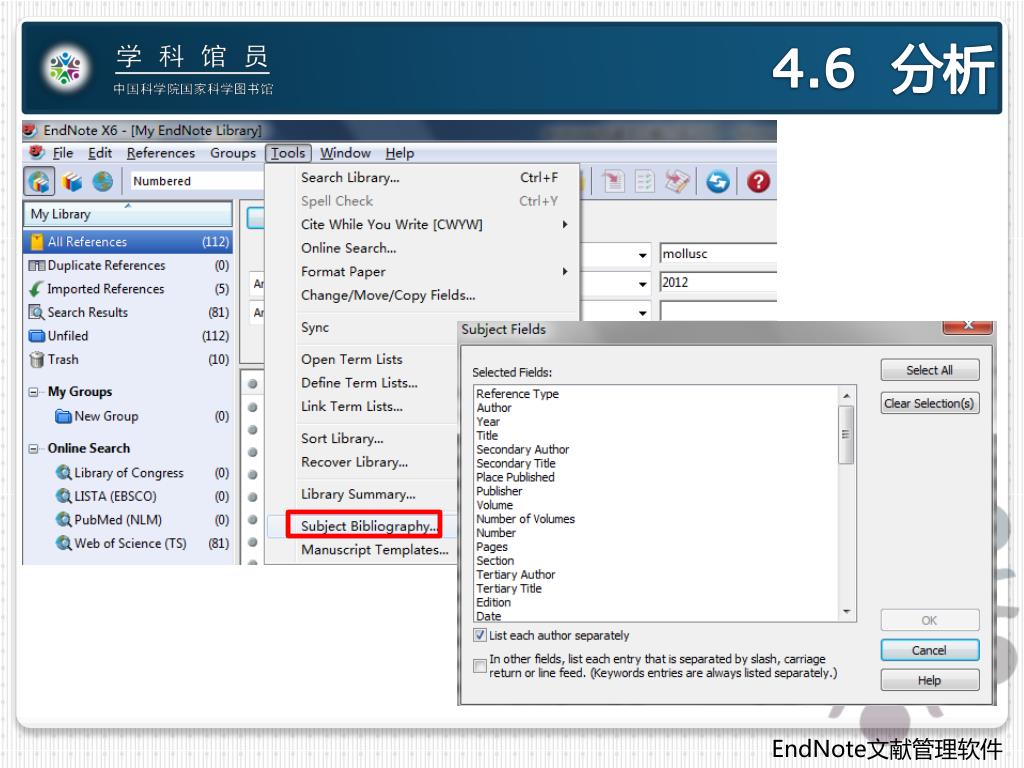The width and height of the screenshot is (1024, 768).
Task: Click the blue Sync library icon
Action: click(717, 182)
